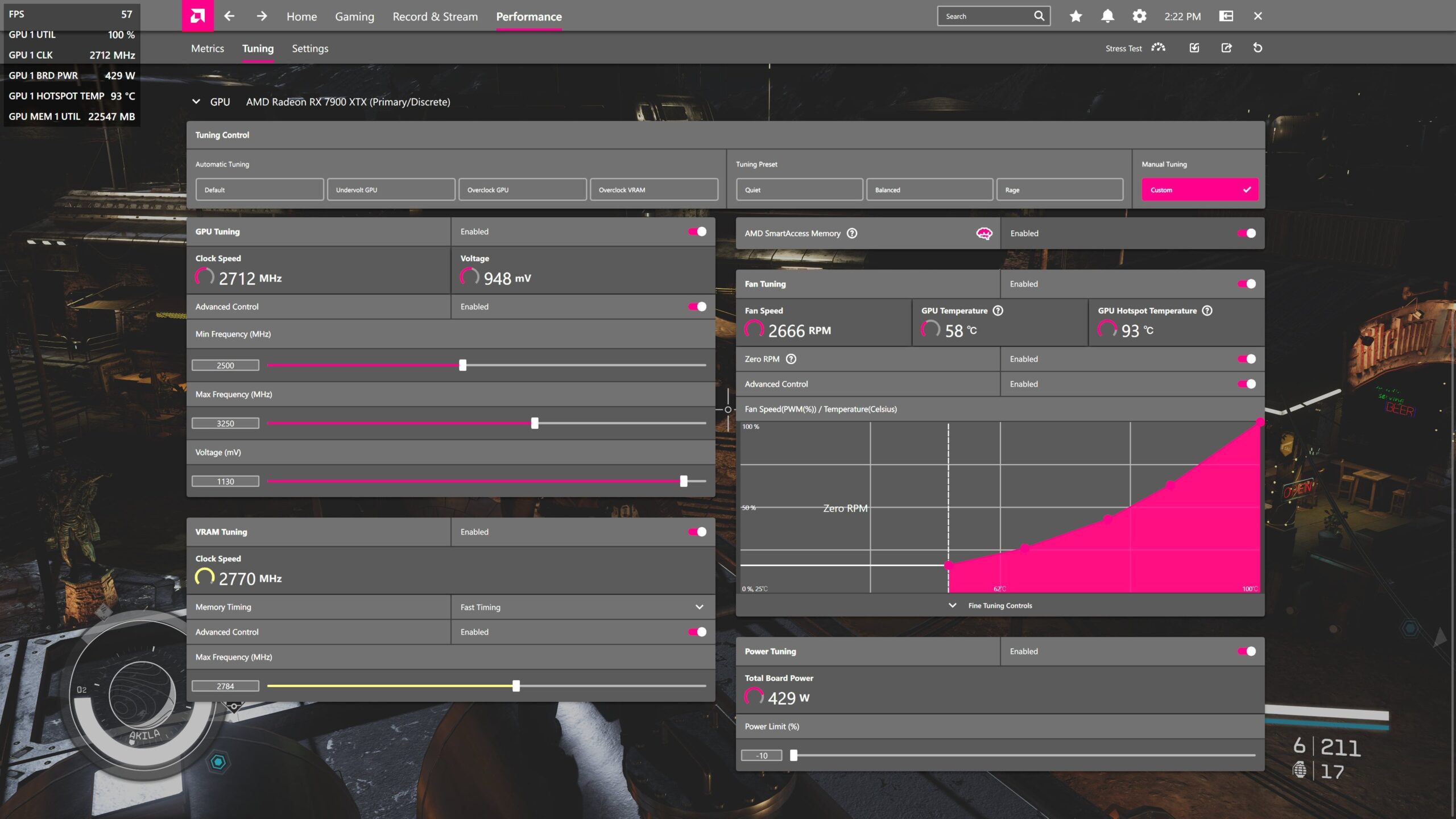Viewport: 1456px width, 819px height.
Task: Click help icon next to Zero RPM
Action: click(791, 359)
